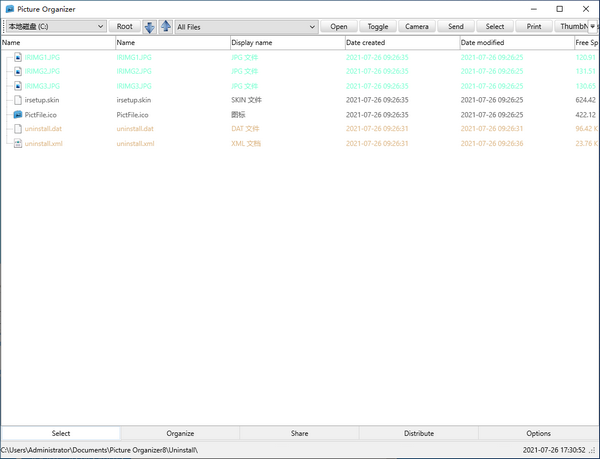This screenshot has height=459, width=600.
Task: Click the uninstall.xml file icon
Action: point(17,144)
